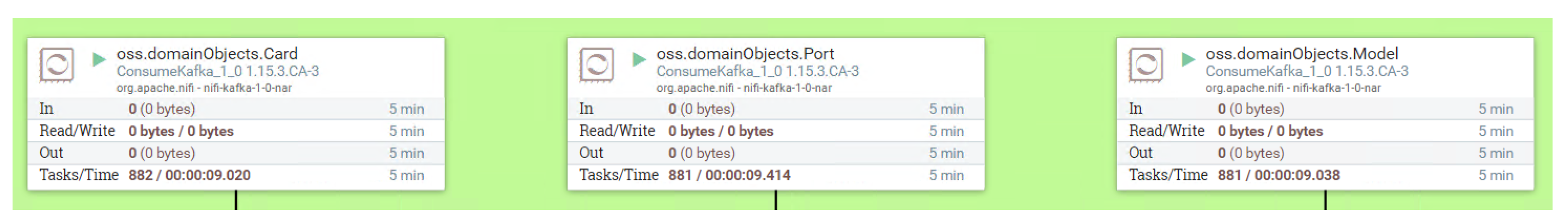Select the oss.domainObjects.Port processor title
The height and width of the screenshot is (220, 1568).
[x=745, y=54]
